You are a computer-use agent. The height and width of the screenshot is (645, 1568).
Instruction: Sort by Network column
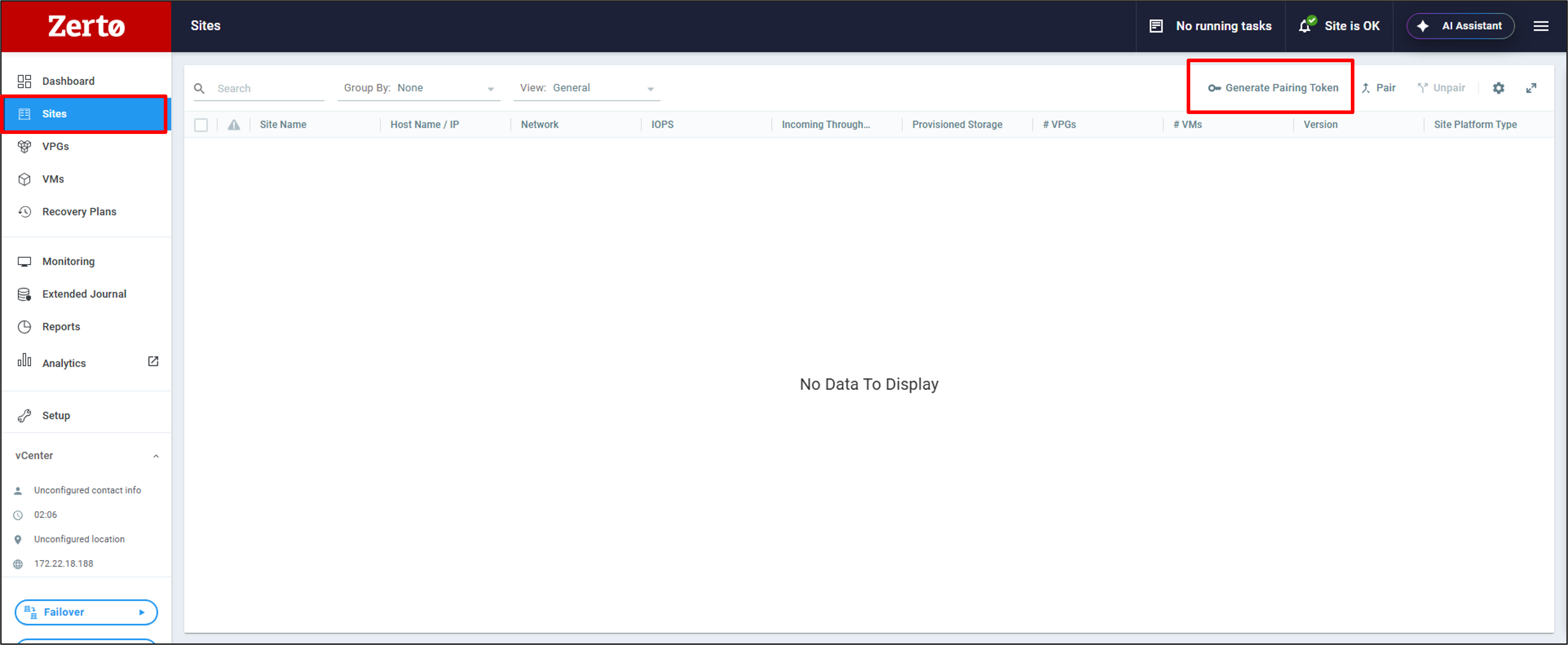(539, 124)
